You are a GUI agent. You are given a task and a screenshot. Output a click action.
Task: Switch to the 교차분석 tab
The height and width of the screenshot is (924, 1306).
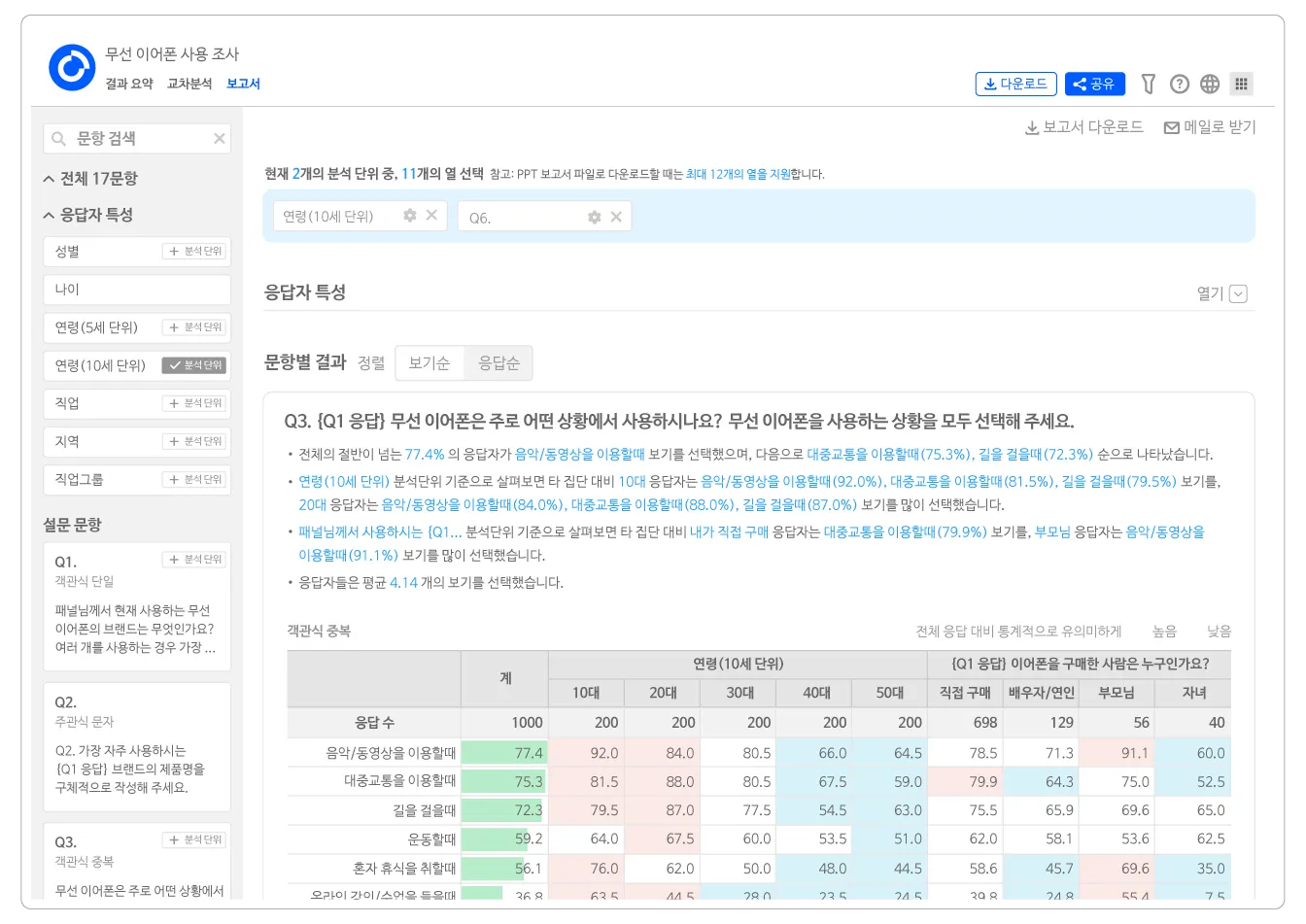click(x=189, y=84)
